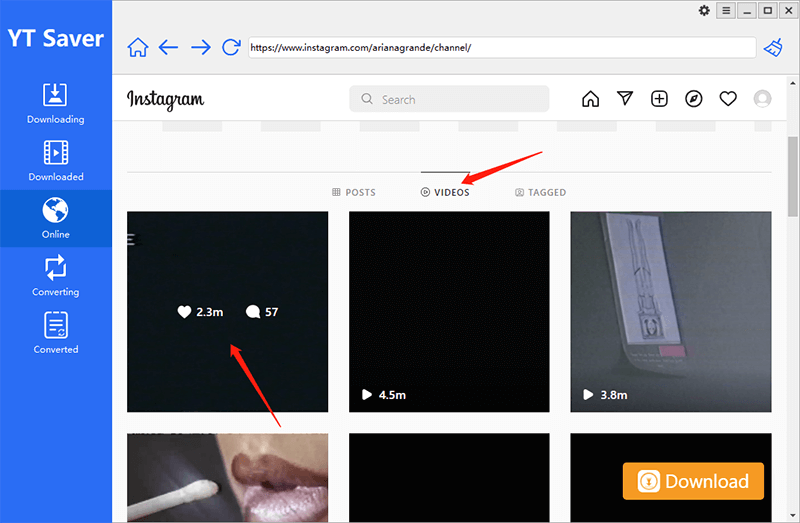
Task: Open the Downloading section in sidebar
Action: [x=56, y=104]
